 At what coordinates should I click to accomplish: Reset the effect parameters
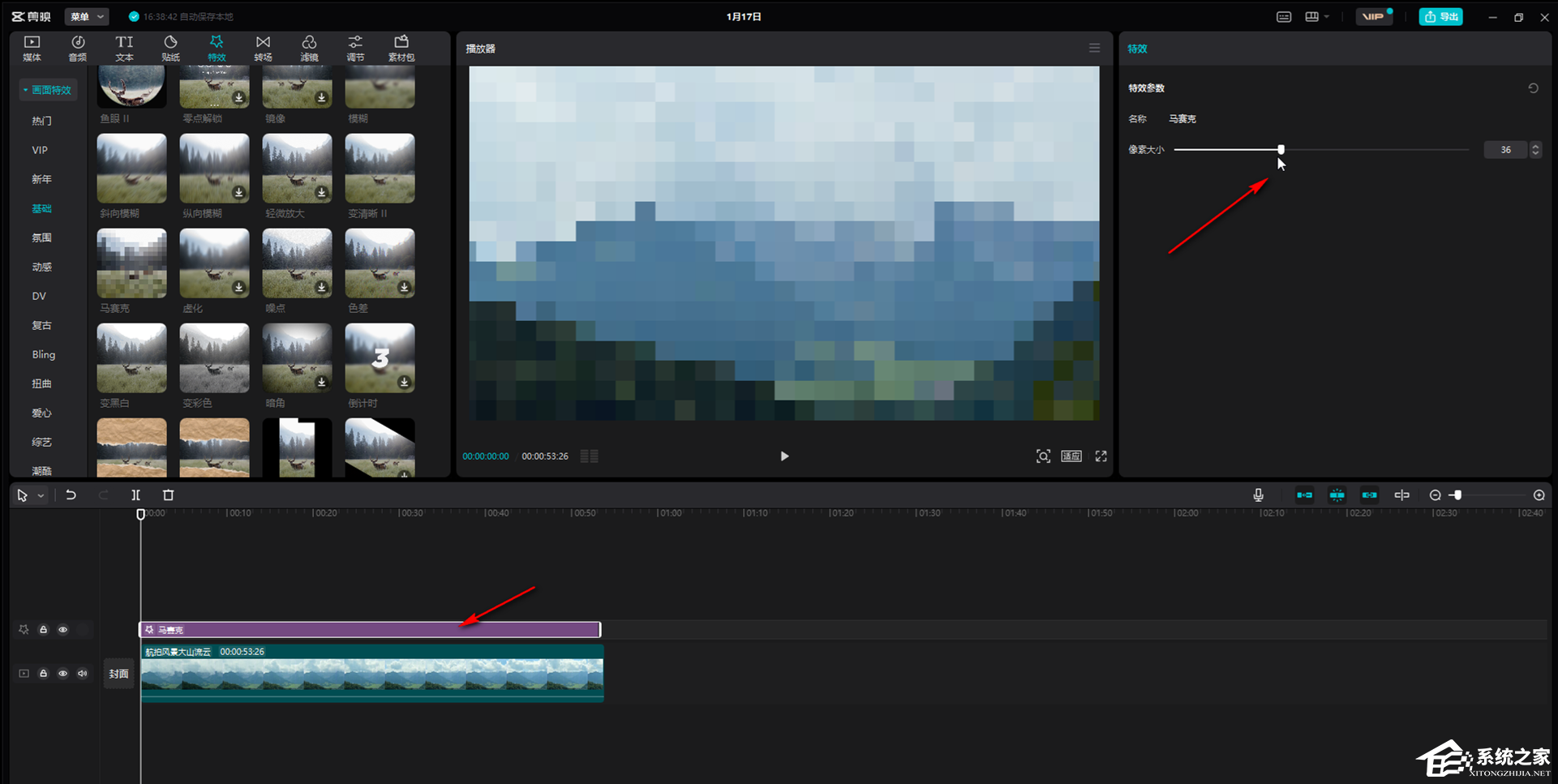(x=1533, y=88)
